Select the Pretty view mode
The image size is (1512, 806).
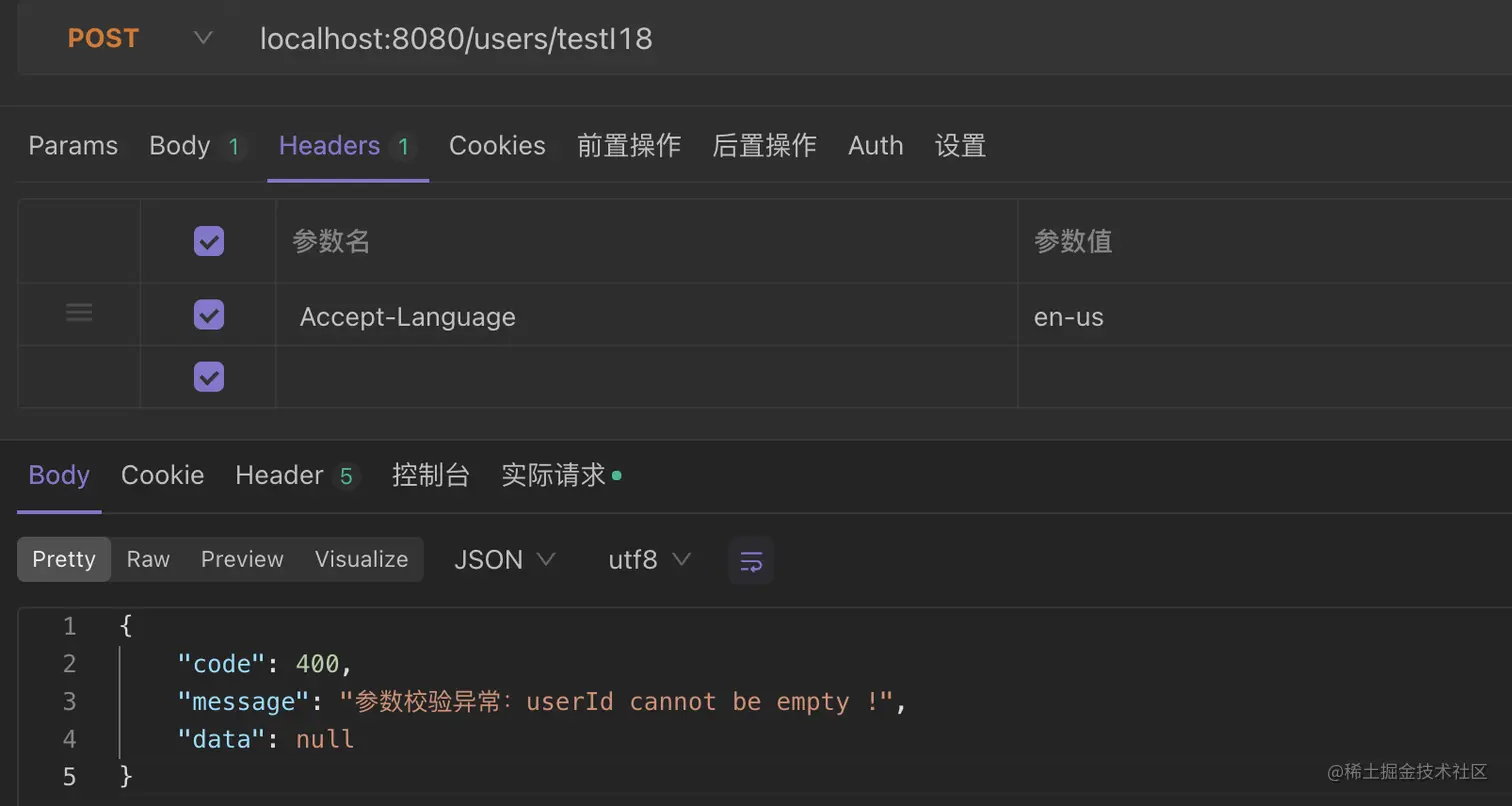pos(64,559)
